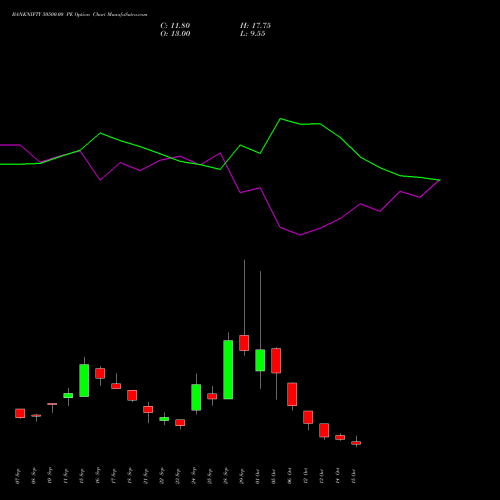This screenshot has width=500, height=500.
Task: Click the '29 Sep' date axis label
Action: [x=242, y=476]
